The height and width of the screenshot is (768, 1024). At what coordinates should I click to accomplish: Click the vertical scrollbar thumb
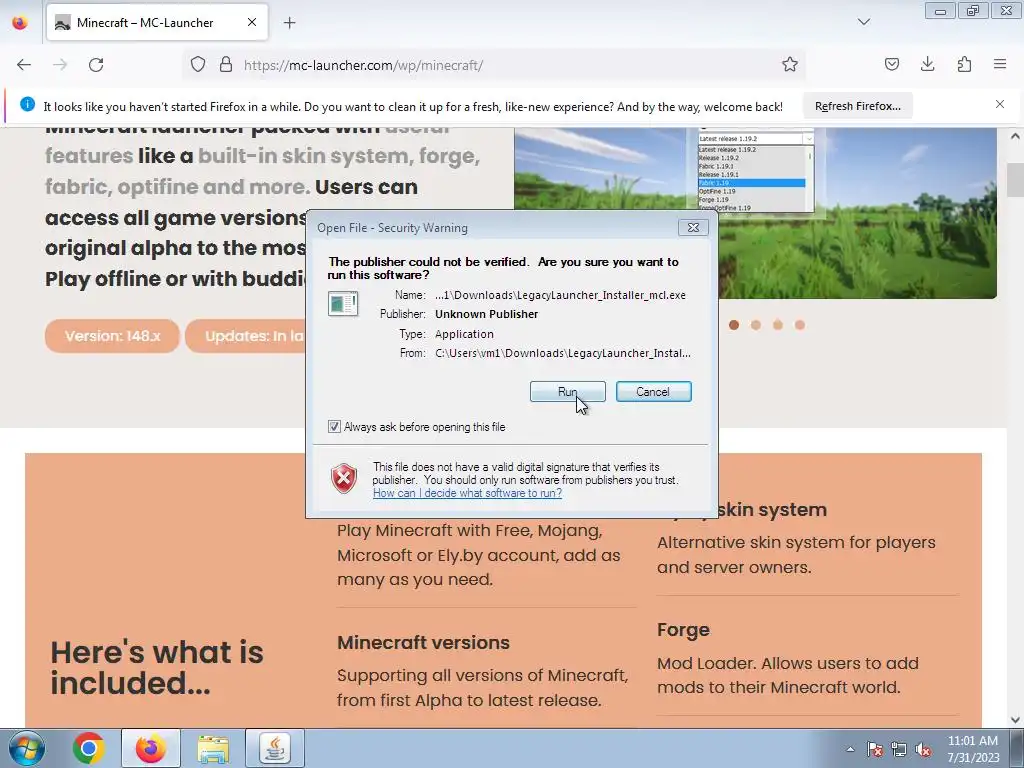(1015, 180)
